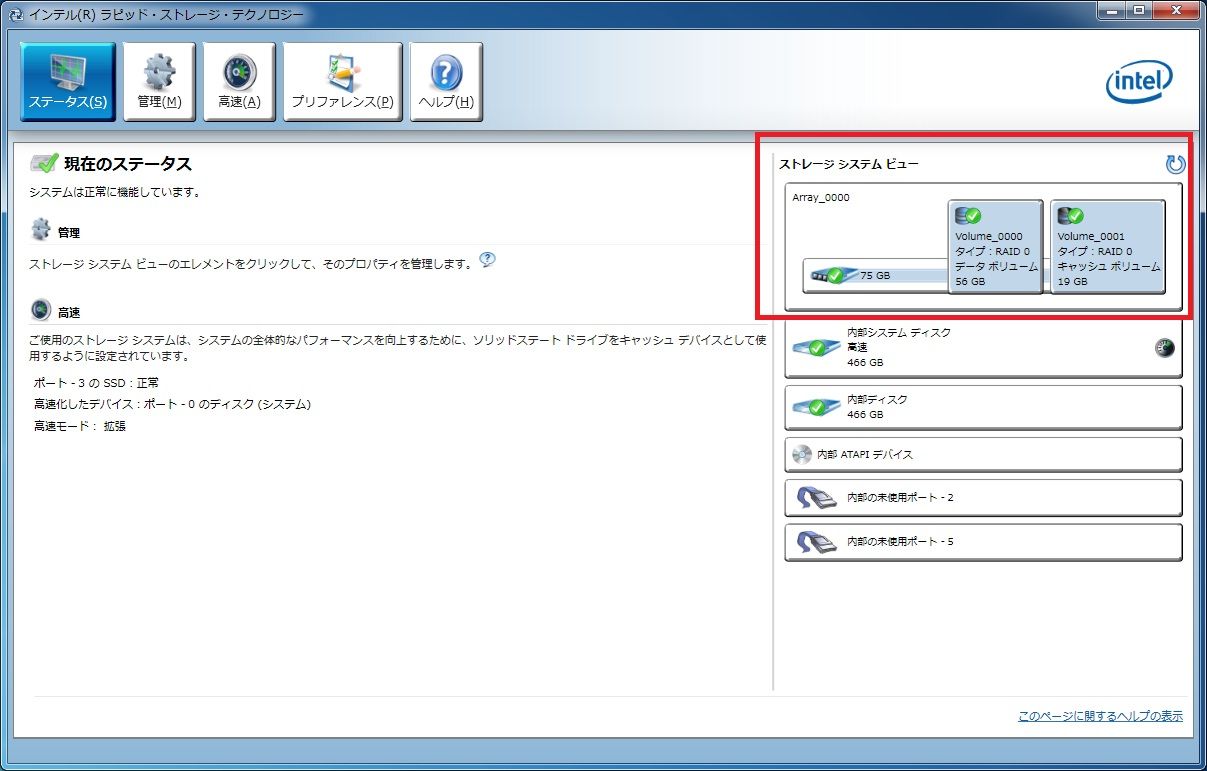Click the application icon in title bar
This screenshot has width=1207, height=771.
click(15, 15)
